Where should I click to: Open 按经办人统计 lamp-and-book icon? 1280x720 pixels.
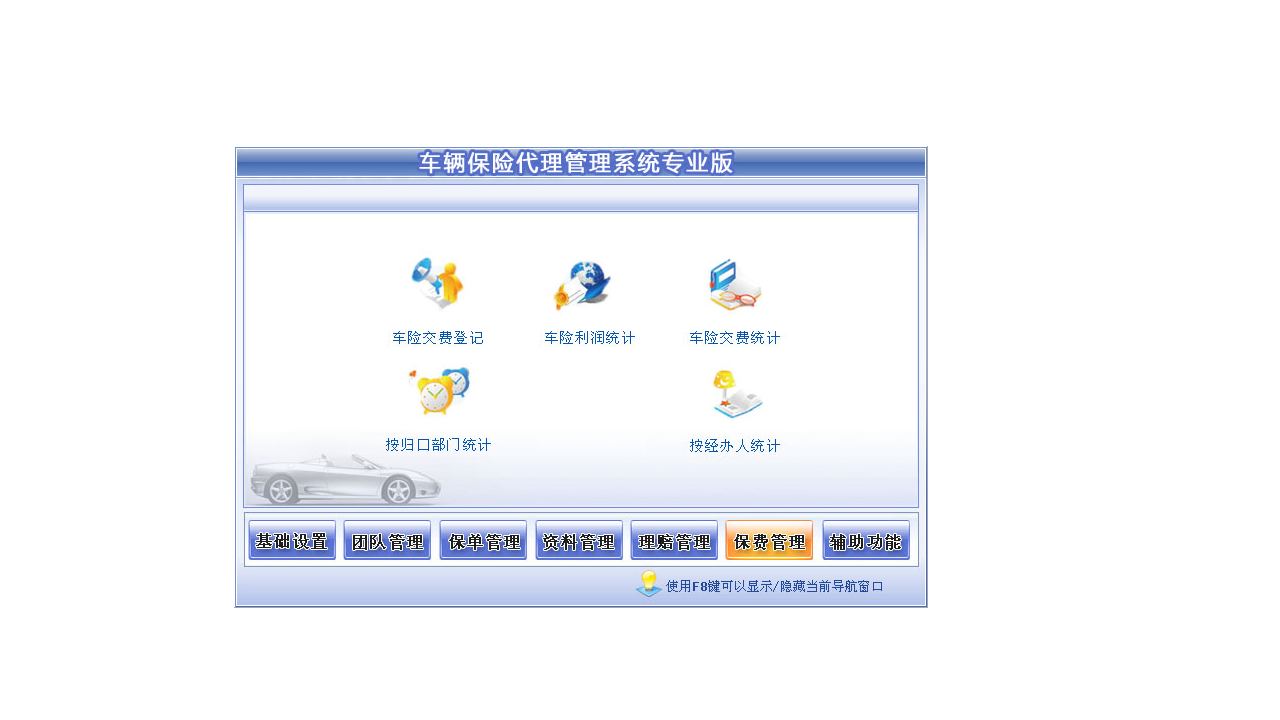(x=737, y=392)
